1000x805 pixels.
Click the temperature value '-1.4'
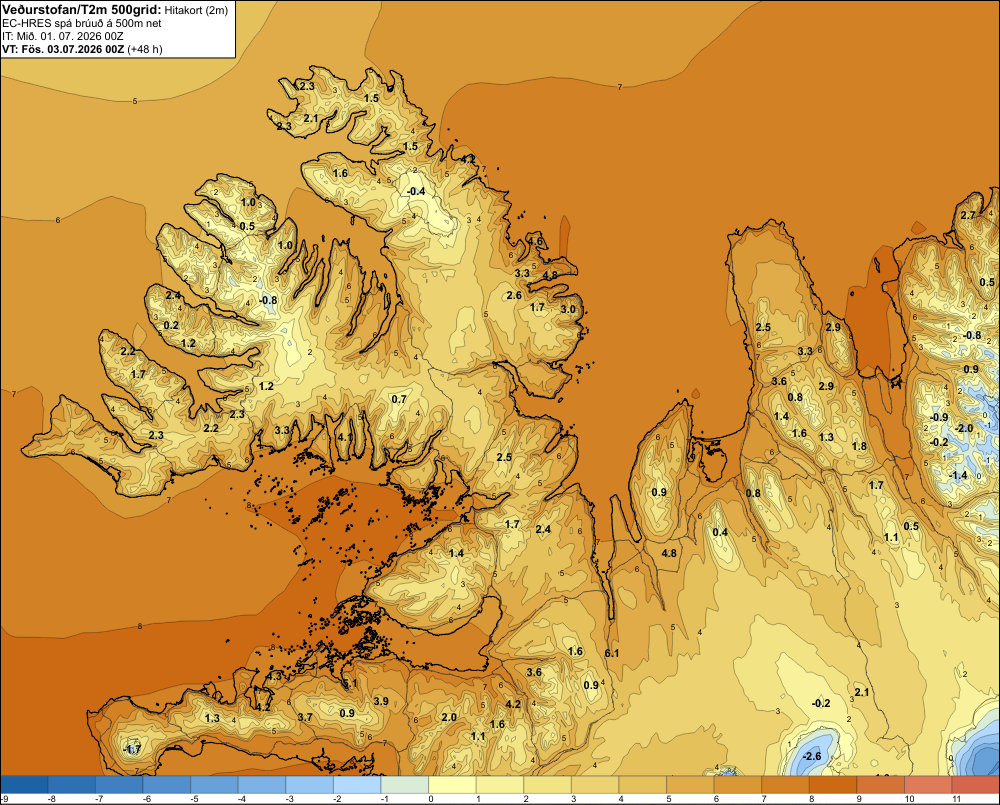pyautogui.click(x=958, y=475)
